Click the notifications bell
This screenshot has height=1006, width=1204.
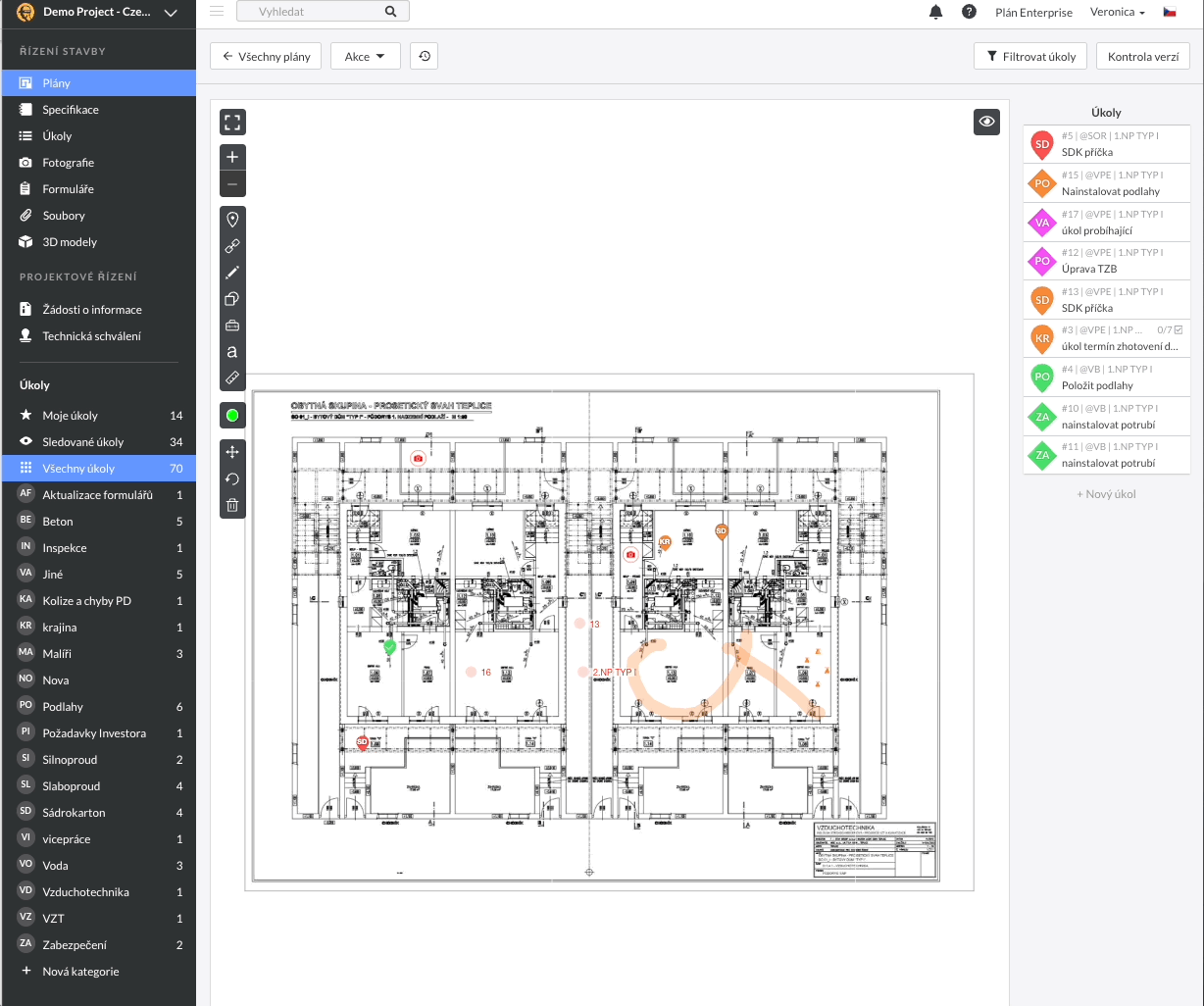[935, 12]
